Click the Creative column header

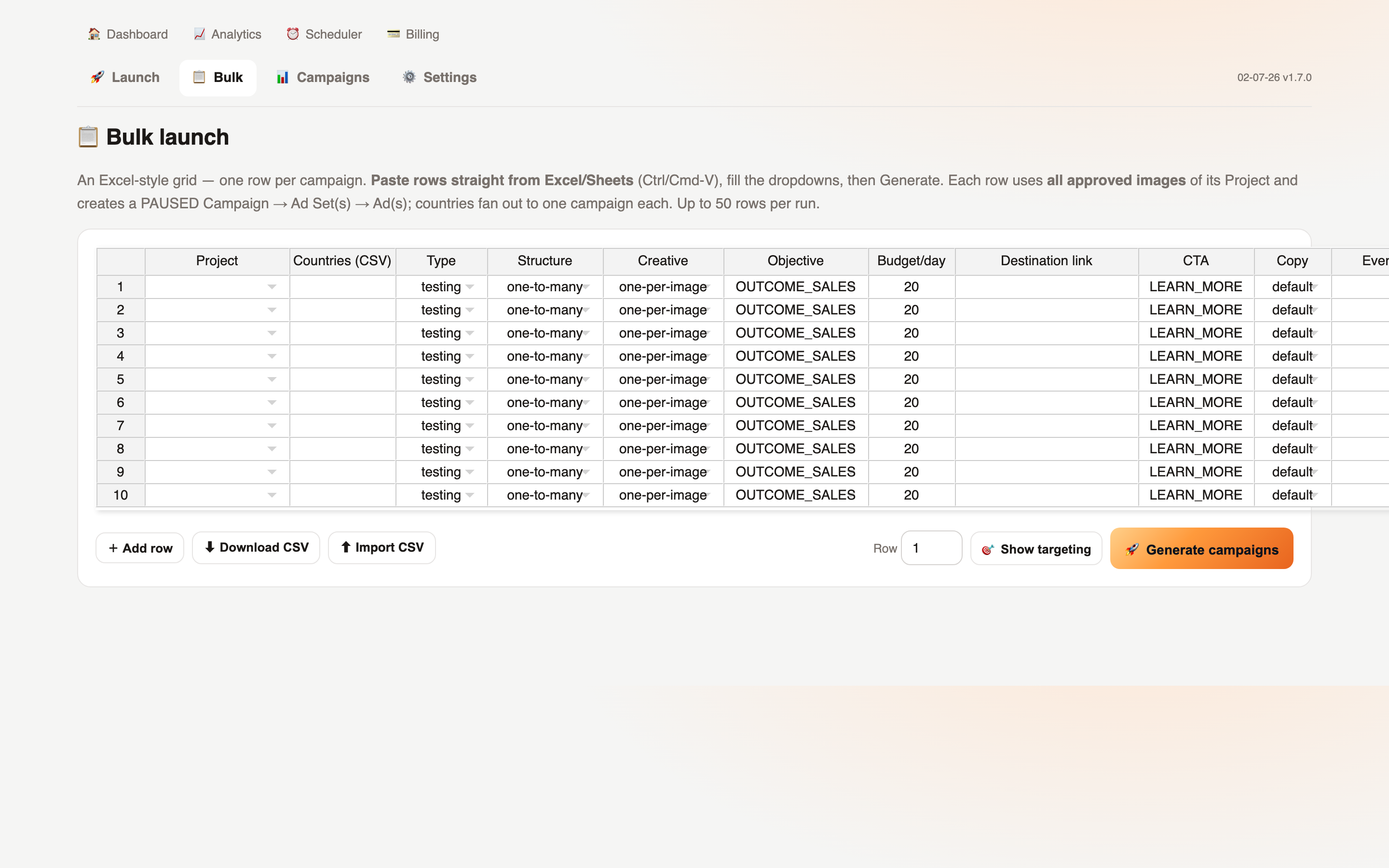pos(663,261)
